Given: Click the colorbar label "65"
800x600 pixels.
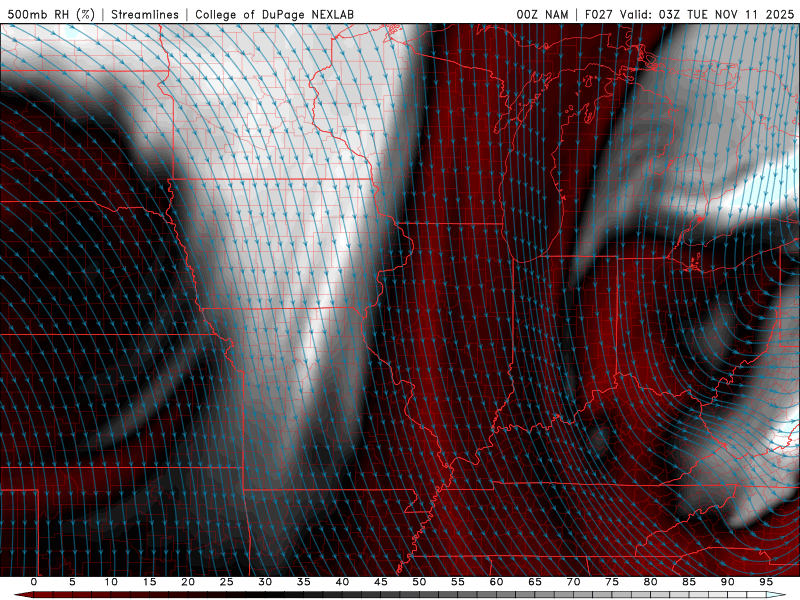Looking at the screenshot, I should pyautogui.click(x=535, y=582).
